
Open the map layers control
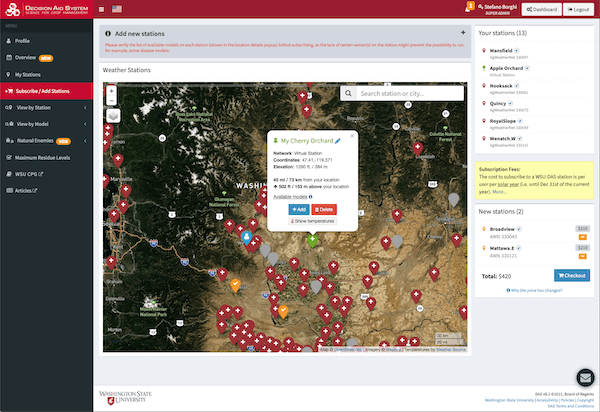[111, 114]
